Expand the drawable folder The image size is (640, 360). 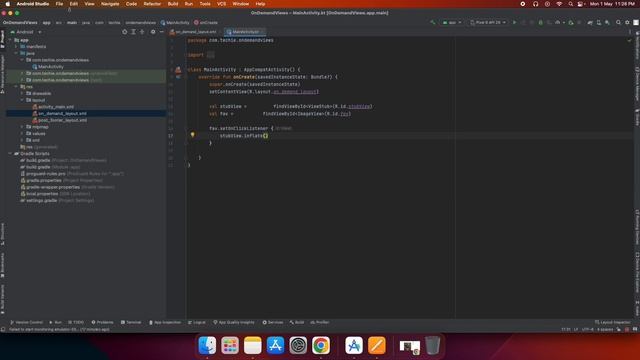22,93
